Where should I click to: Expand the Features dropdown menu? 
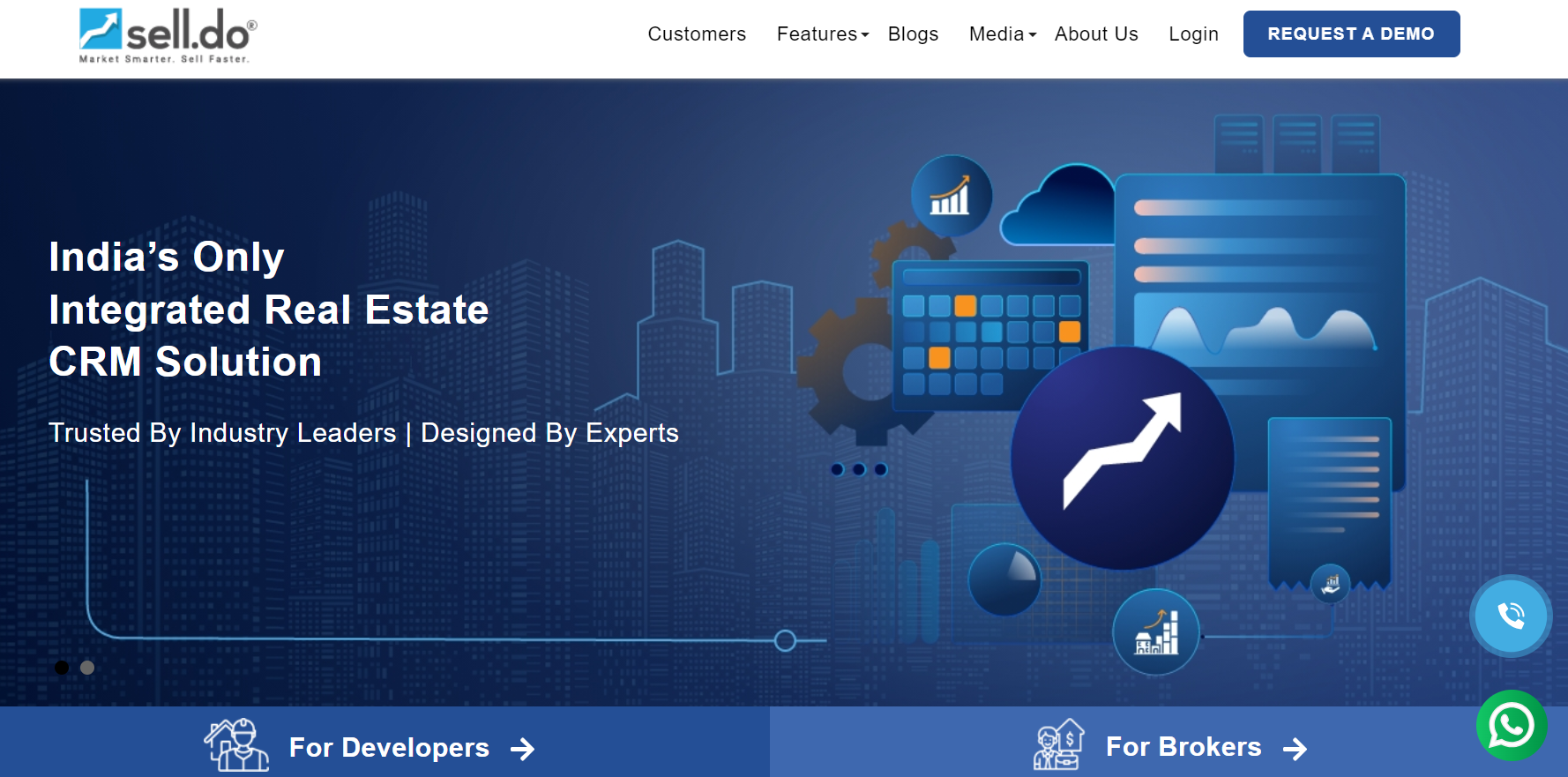[823, 34]
